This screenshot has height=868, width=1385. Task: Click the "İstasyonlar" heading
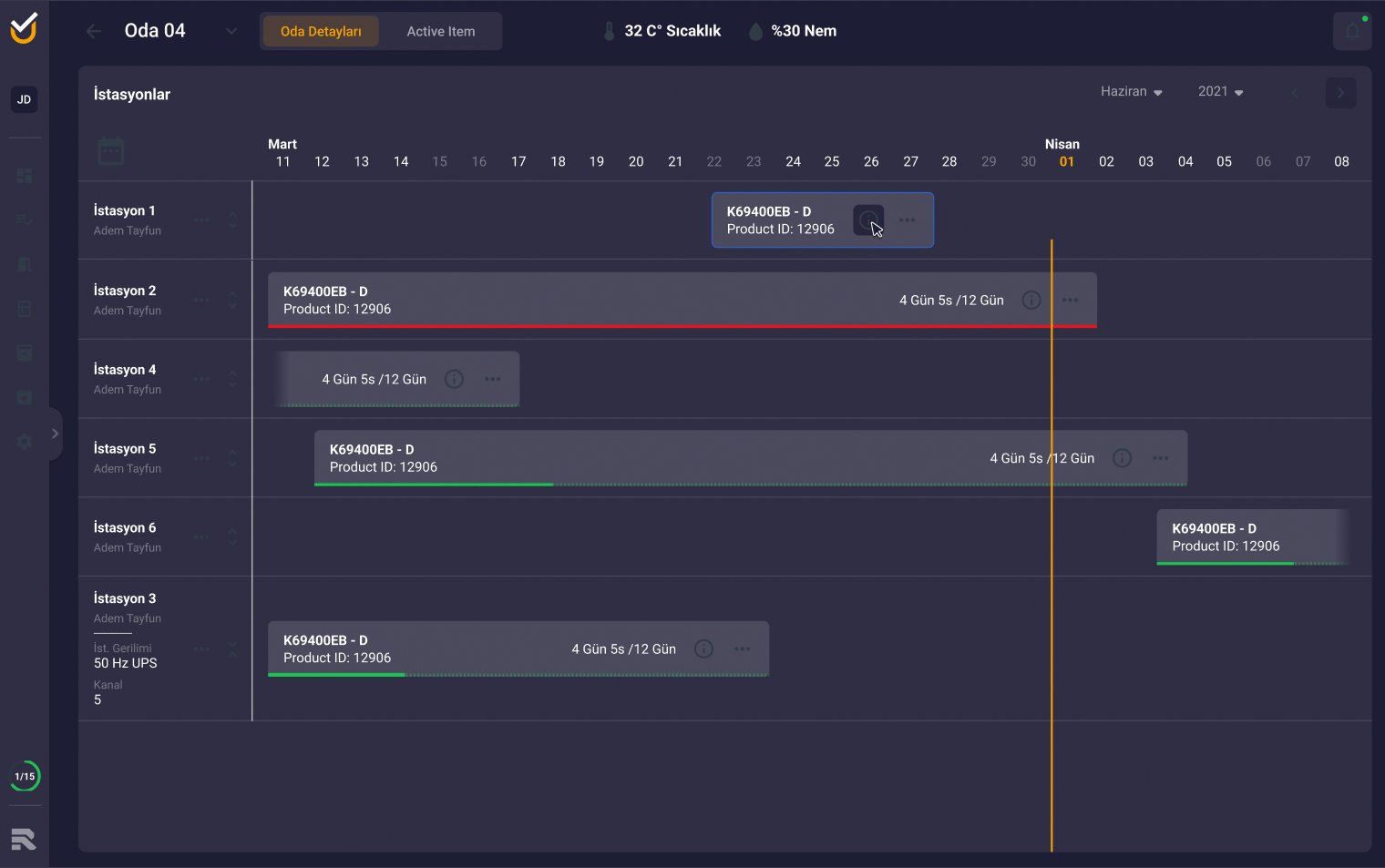coord(132,95)
